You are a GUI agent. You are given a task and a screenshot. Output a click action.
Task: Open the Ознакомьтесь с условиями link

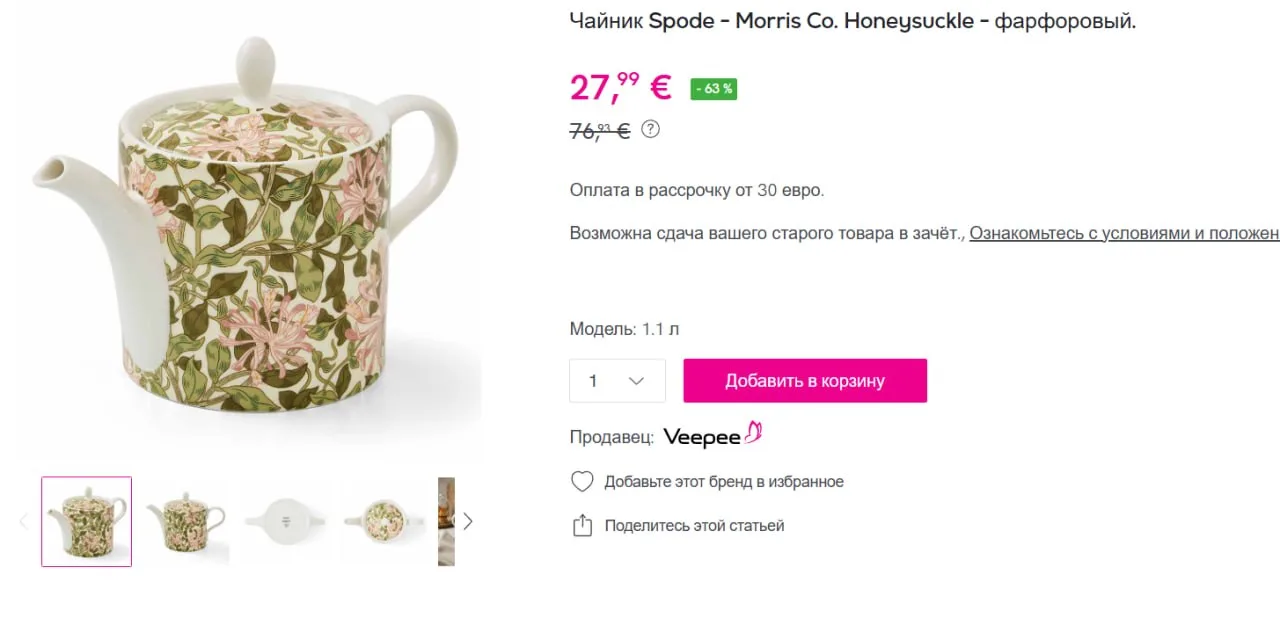point(1124,233)
